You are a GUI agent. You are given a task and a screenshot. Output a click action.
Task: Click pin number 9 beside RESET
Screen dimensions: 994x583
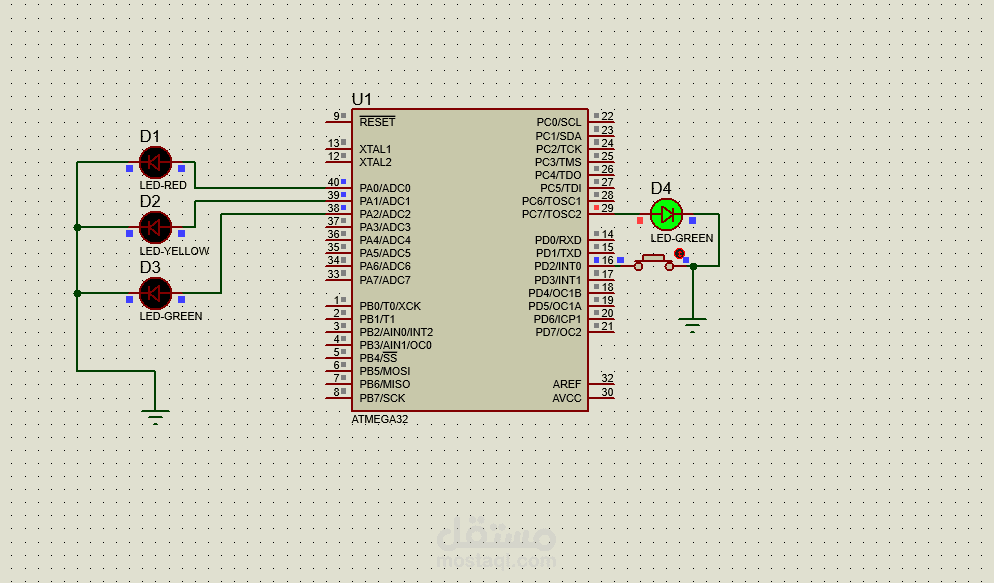337,116
